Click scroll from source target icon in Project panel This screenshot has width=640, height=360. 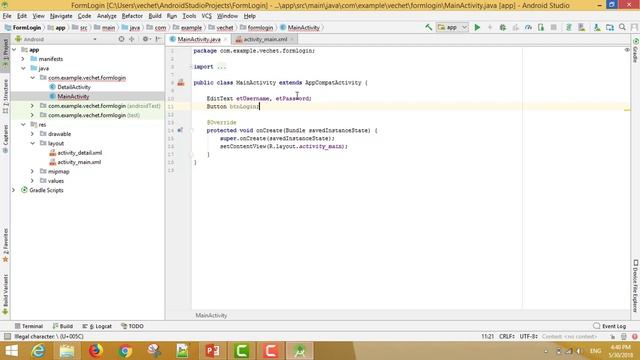point(121,39)
